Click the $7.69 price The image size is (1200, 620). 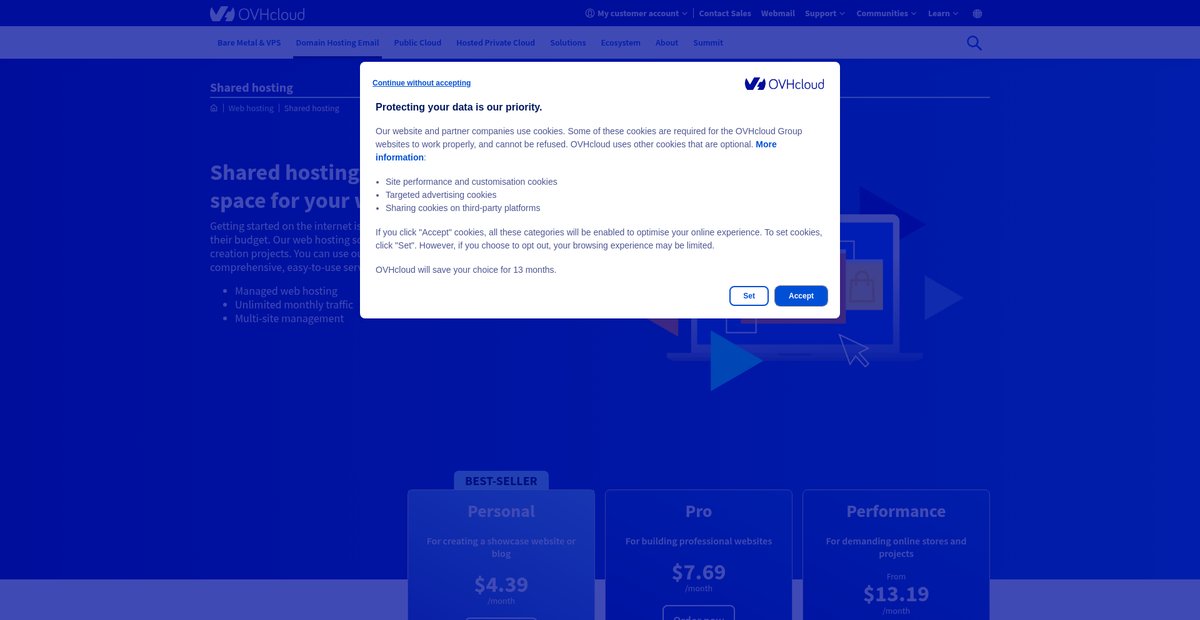(699, 572)
